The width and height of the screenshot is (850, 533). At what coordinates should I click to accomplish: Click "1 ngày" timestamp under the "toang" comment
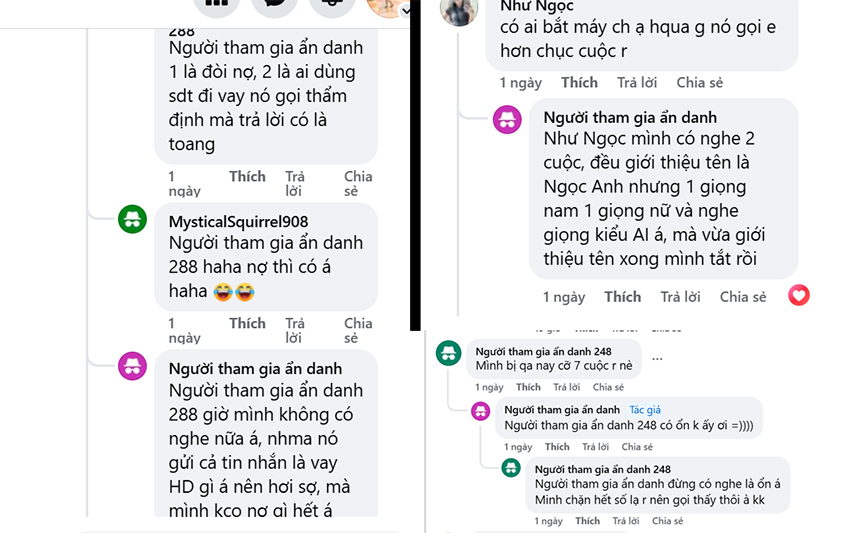coord(184,183)
